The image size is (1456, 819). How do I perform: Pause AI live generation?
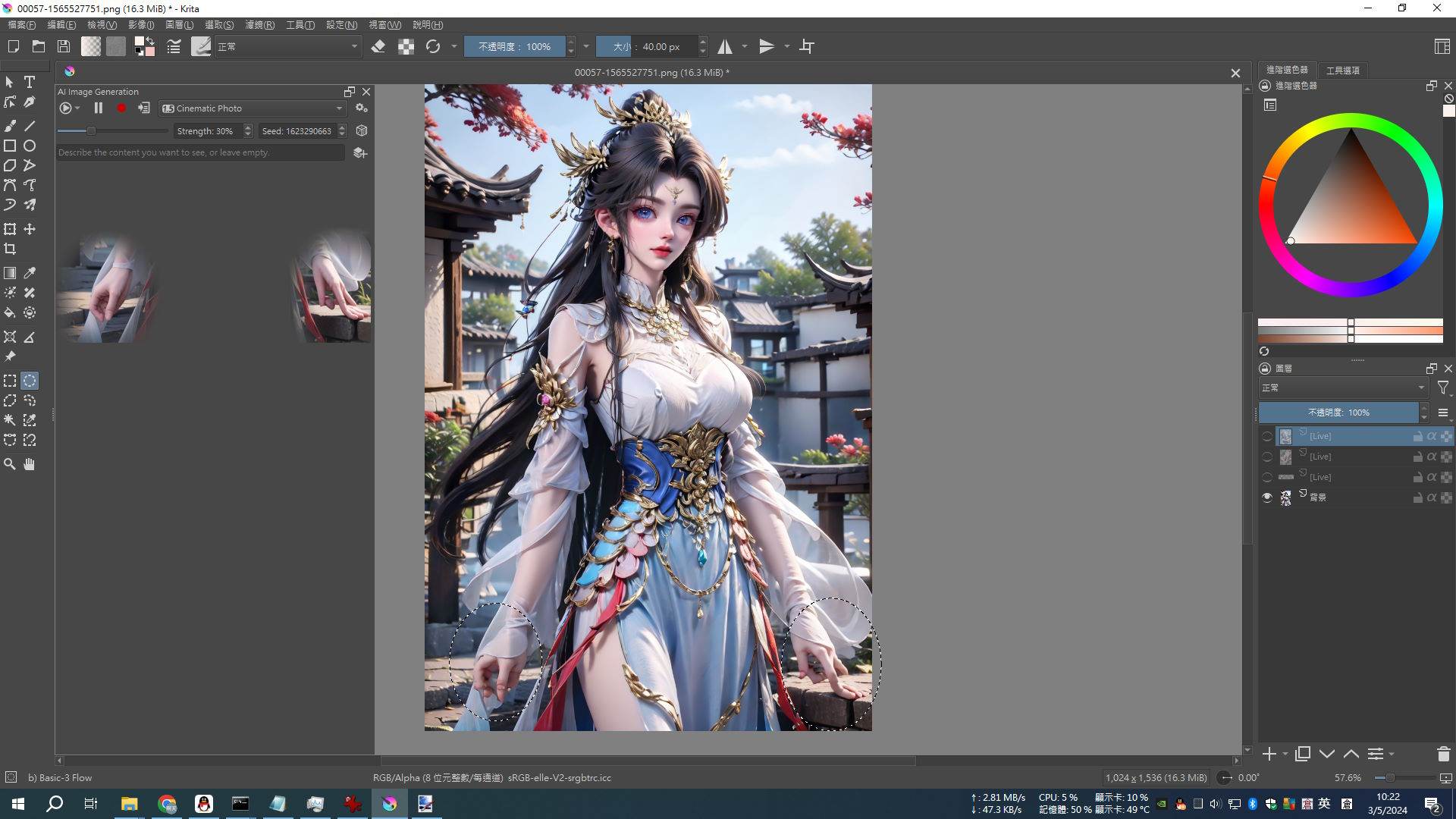(x=98, y=108)
